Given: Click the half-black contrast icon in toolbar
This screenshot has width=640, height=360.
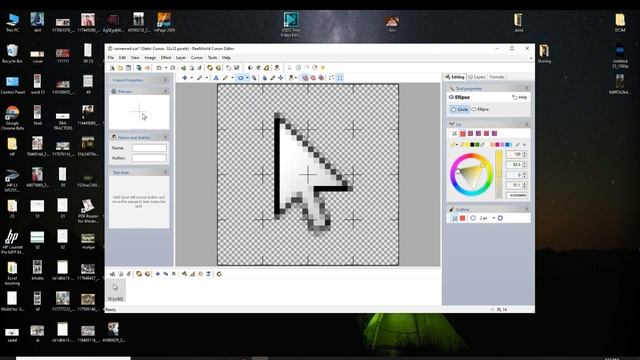Looking at the screenshot, I should click(250, 68).
